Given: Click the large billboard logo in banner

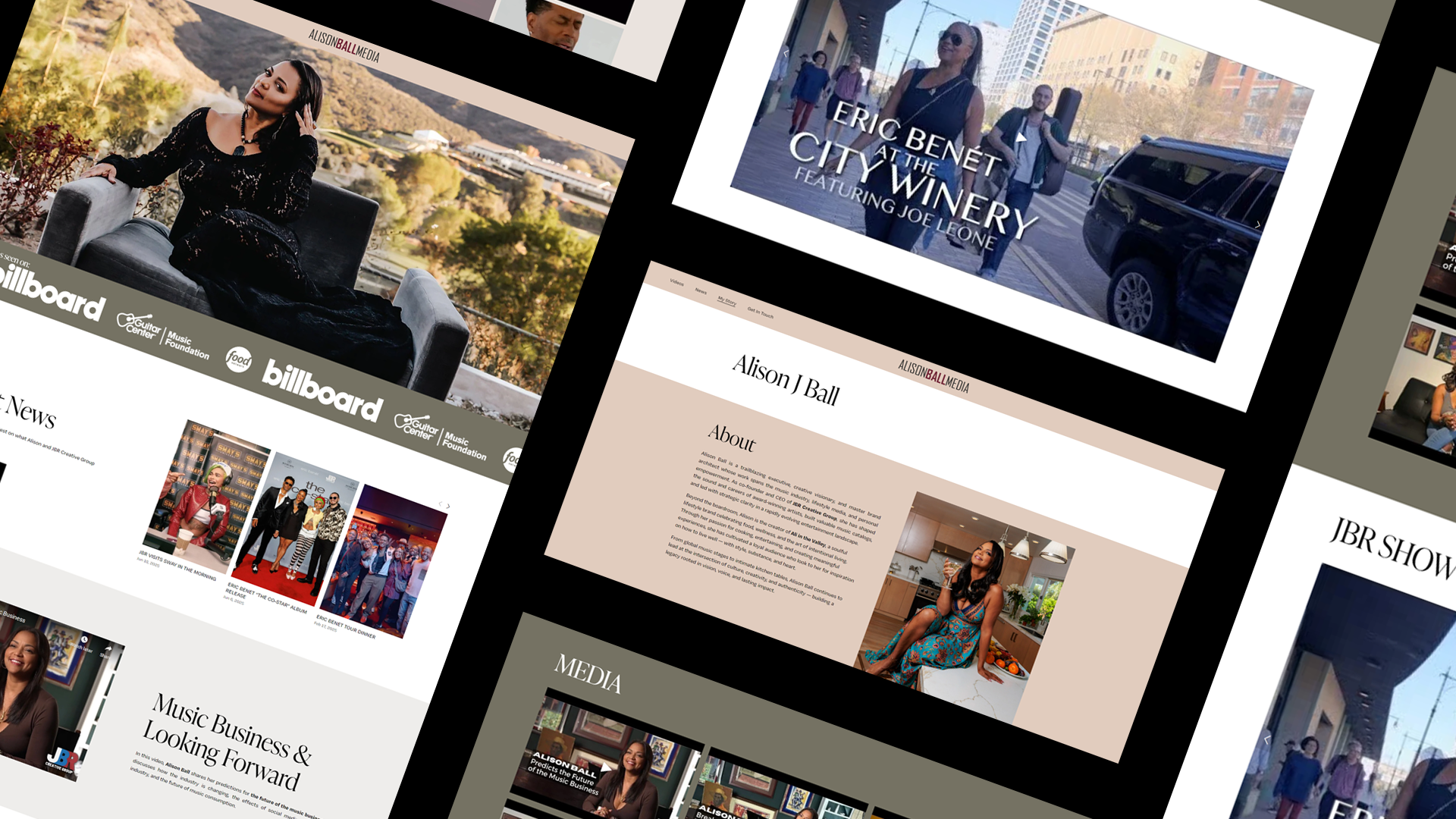Looking at the screenshot, I should 322,391.
